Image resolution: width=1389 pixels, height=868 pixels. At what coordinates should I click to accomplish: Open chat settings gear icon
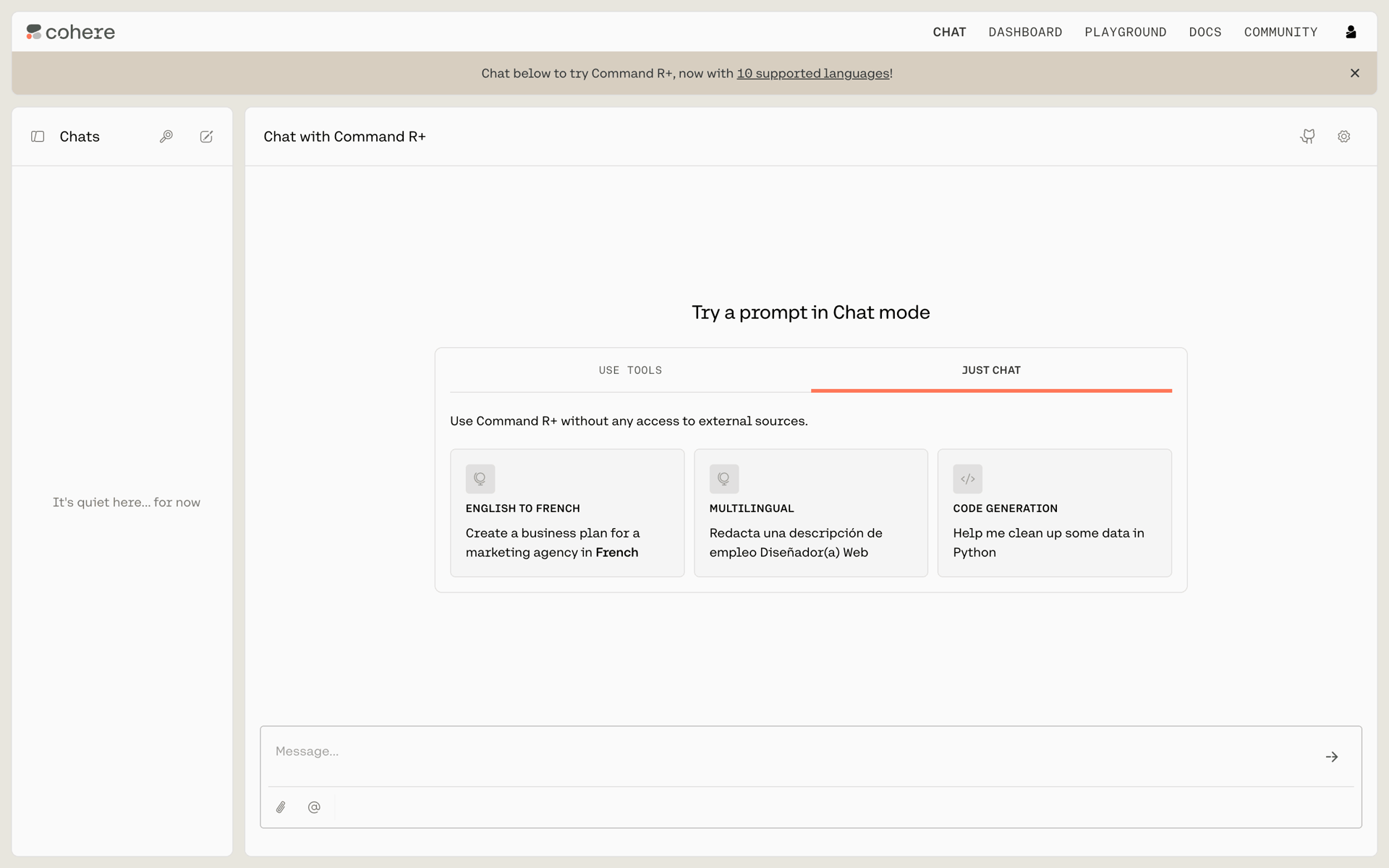coord(1344,137)
